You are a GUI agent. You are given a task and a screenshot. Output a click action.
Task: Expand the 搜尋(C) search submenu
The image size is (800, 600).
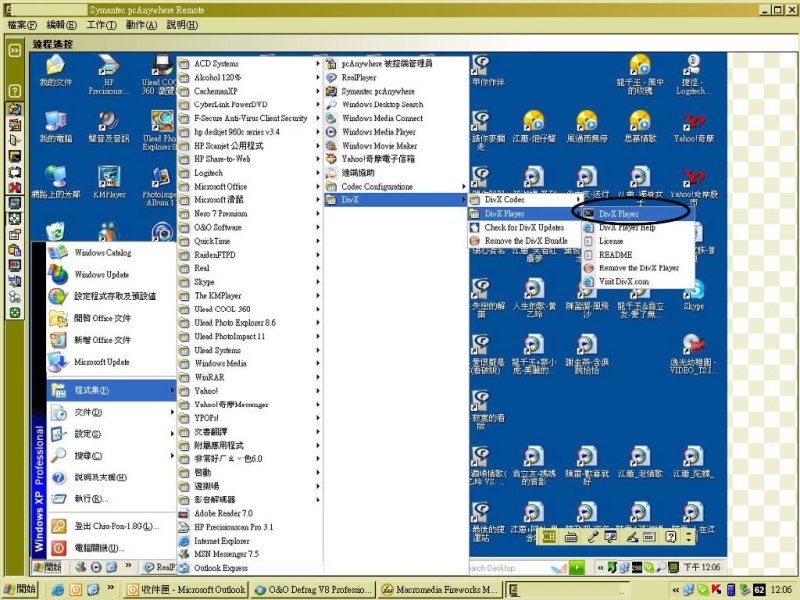[x=111, y=456]
